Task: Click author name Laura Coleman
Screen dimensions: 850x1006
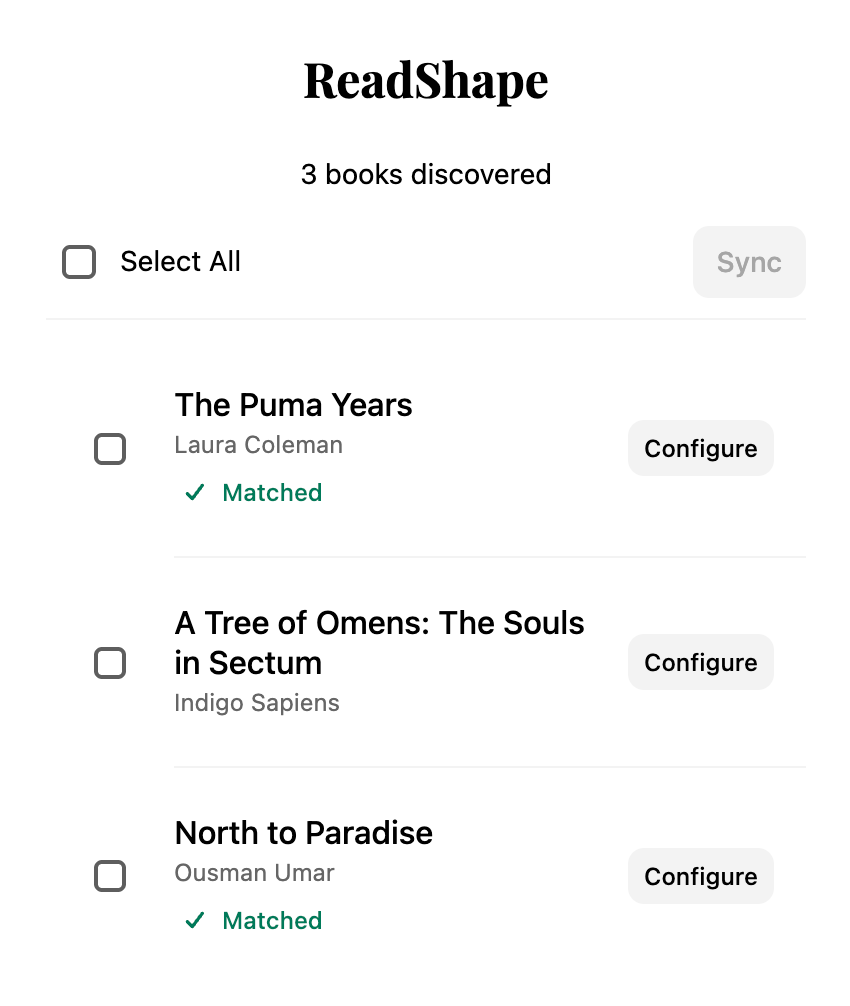Action: (258, 445)
